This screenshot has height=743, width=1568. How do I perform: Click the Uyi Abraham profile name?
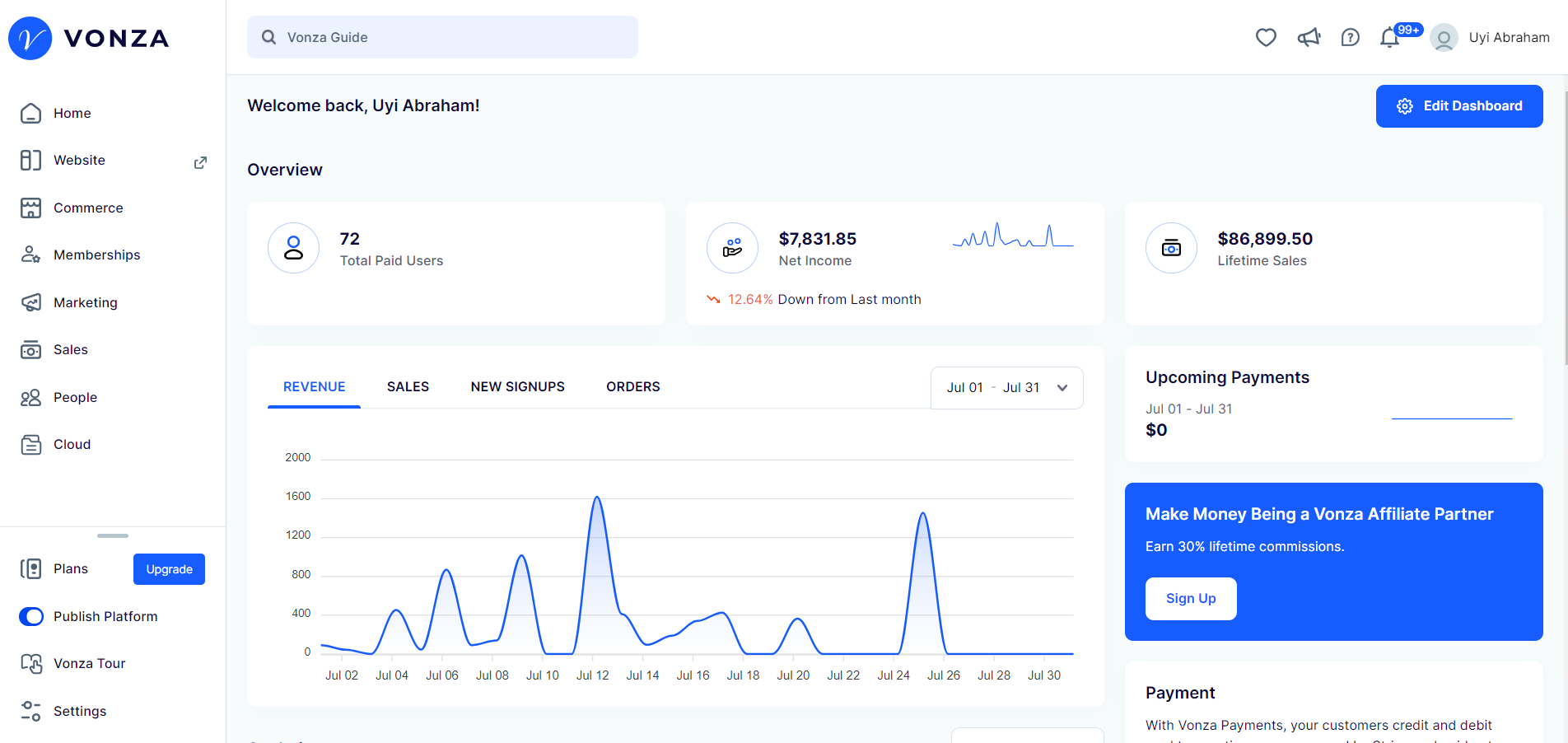tap(1509, 37)
